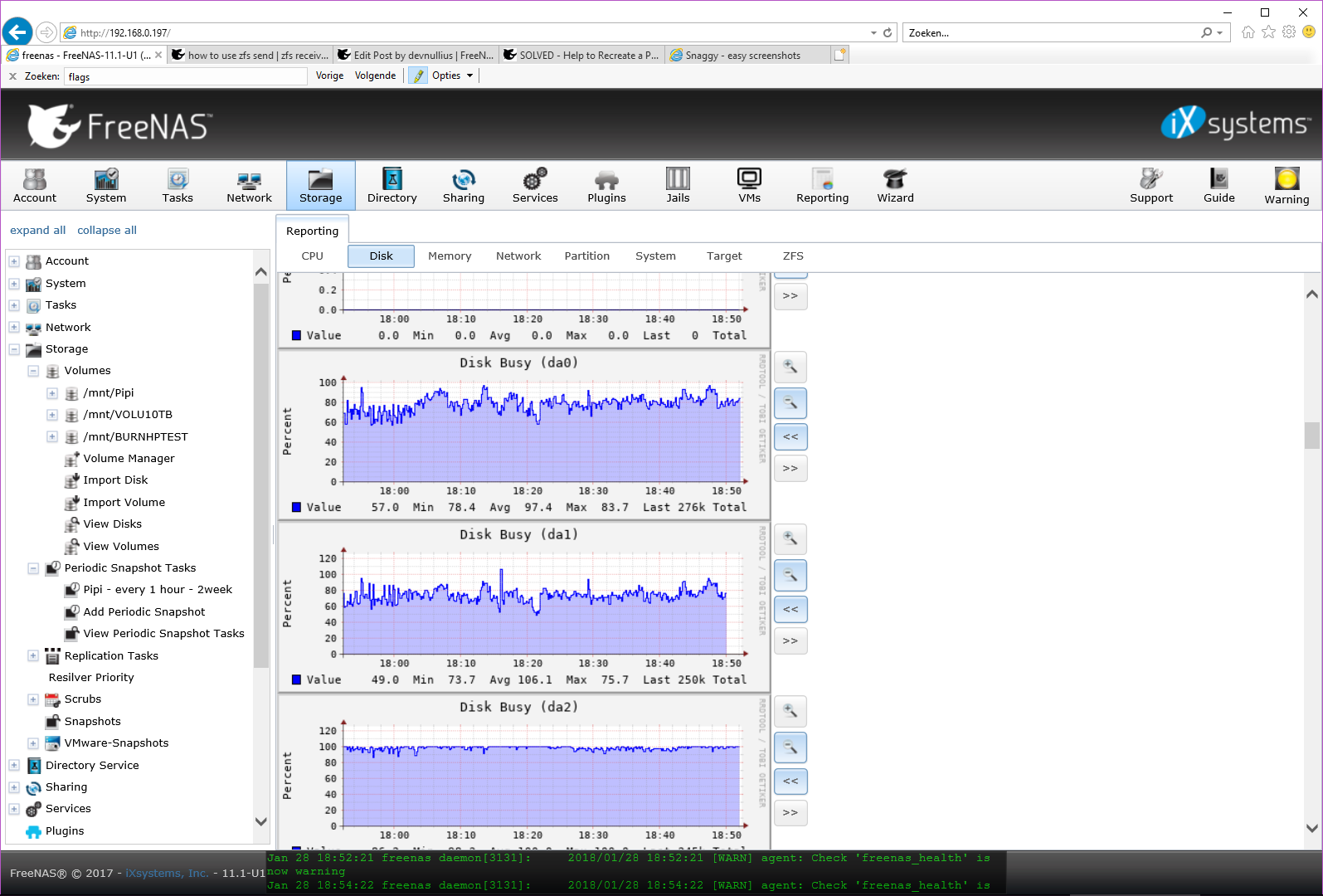Viewport: 1323px width, 896px height.
Task: Open the Opties dropdown in find bar
Action: point(453,75)
